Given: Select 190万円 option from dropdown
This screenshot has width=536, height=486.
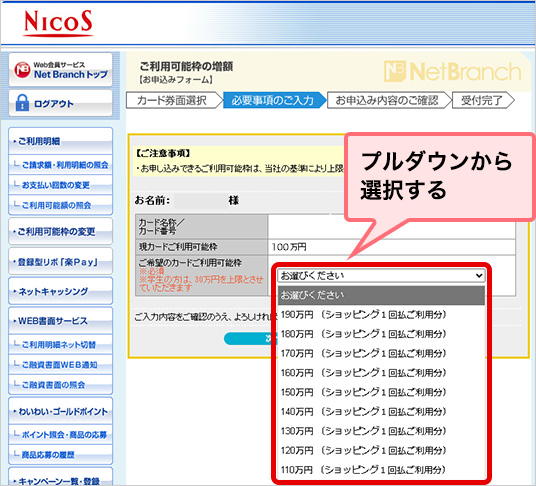Looking at the screenshot, I should [381, 314].
